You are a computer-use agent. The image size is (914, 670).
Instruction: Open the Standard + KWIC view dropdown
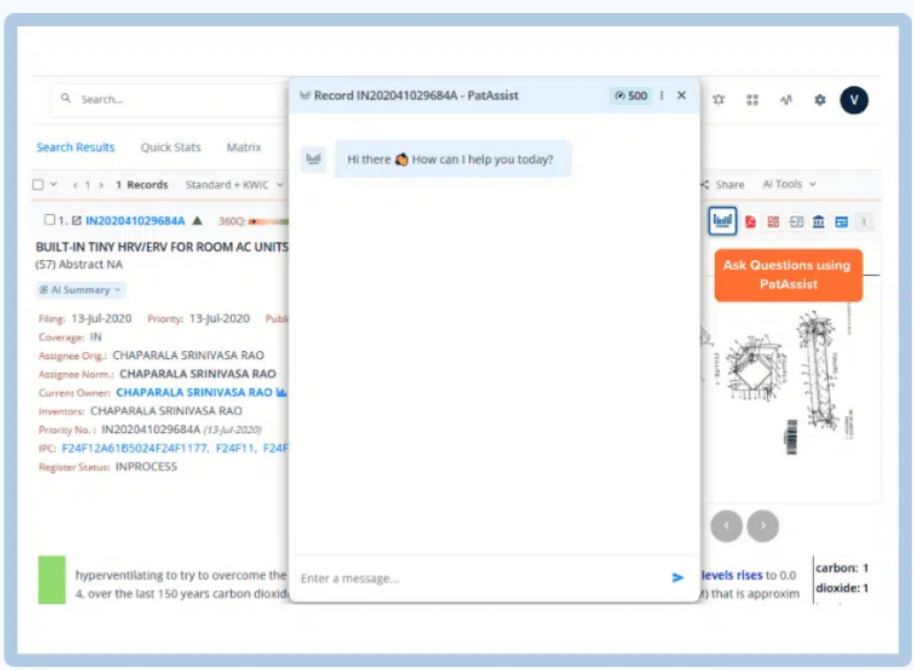pos(234,185)
